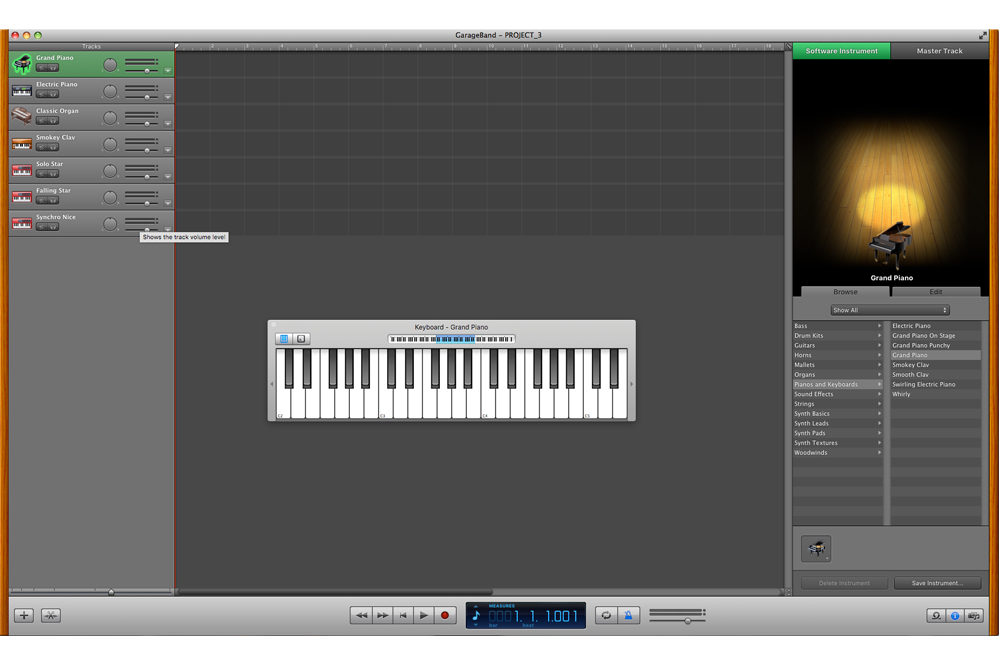Click the red record button
Screen dimensions: 1000x660
pyautogui.click(x=445, y=615)
